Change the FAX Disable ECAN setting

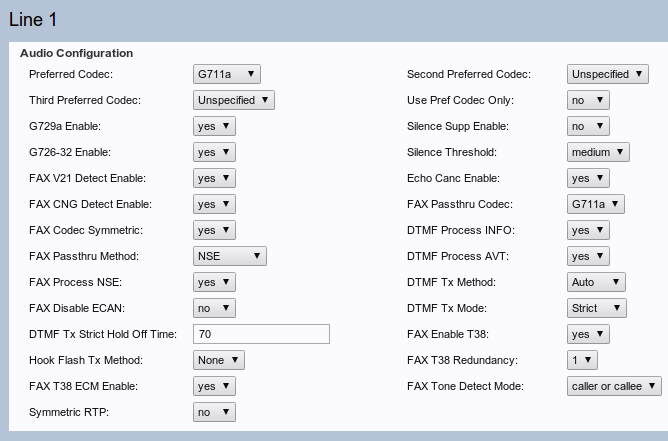pos(214,308)
